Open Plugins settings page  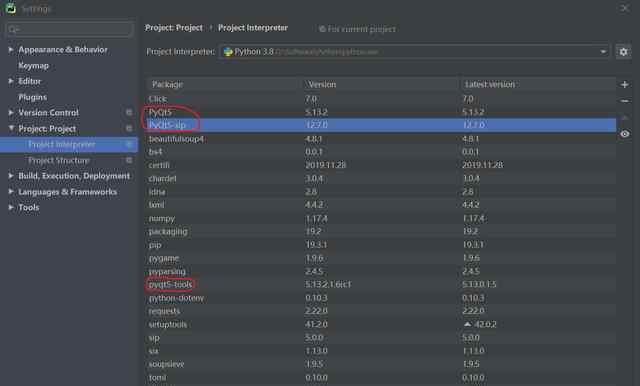tap(32, 97)
